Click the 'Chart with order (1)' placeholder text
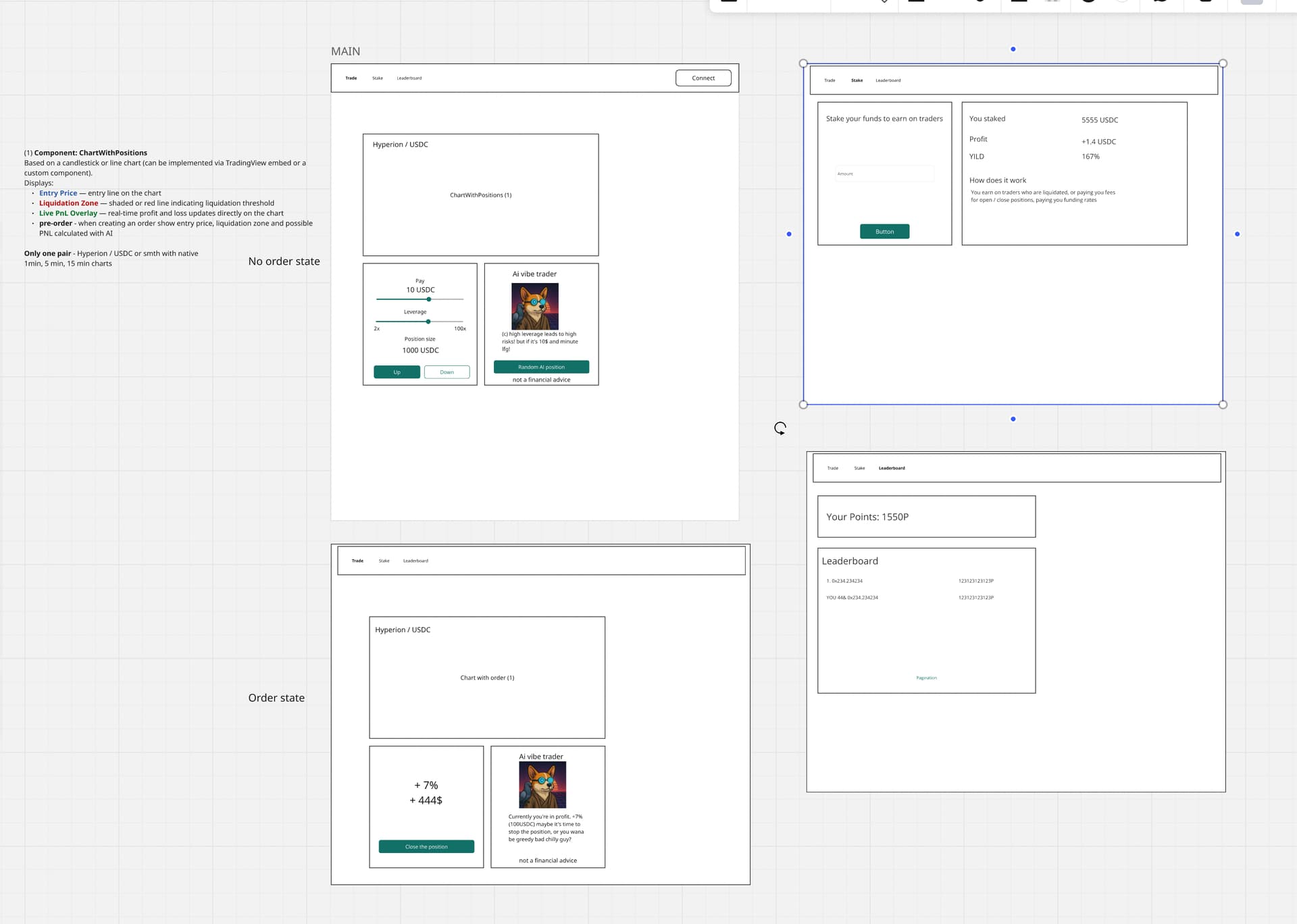1297x924 pixels. click(487, 677)
